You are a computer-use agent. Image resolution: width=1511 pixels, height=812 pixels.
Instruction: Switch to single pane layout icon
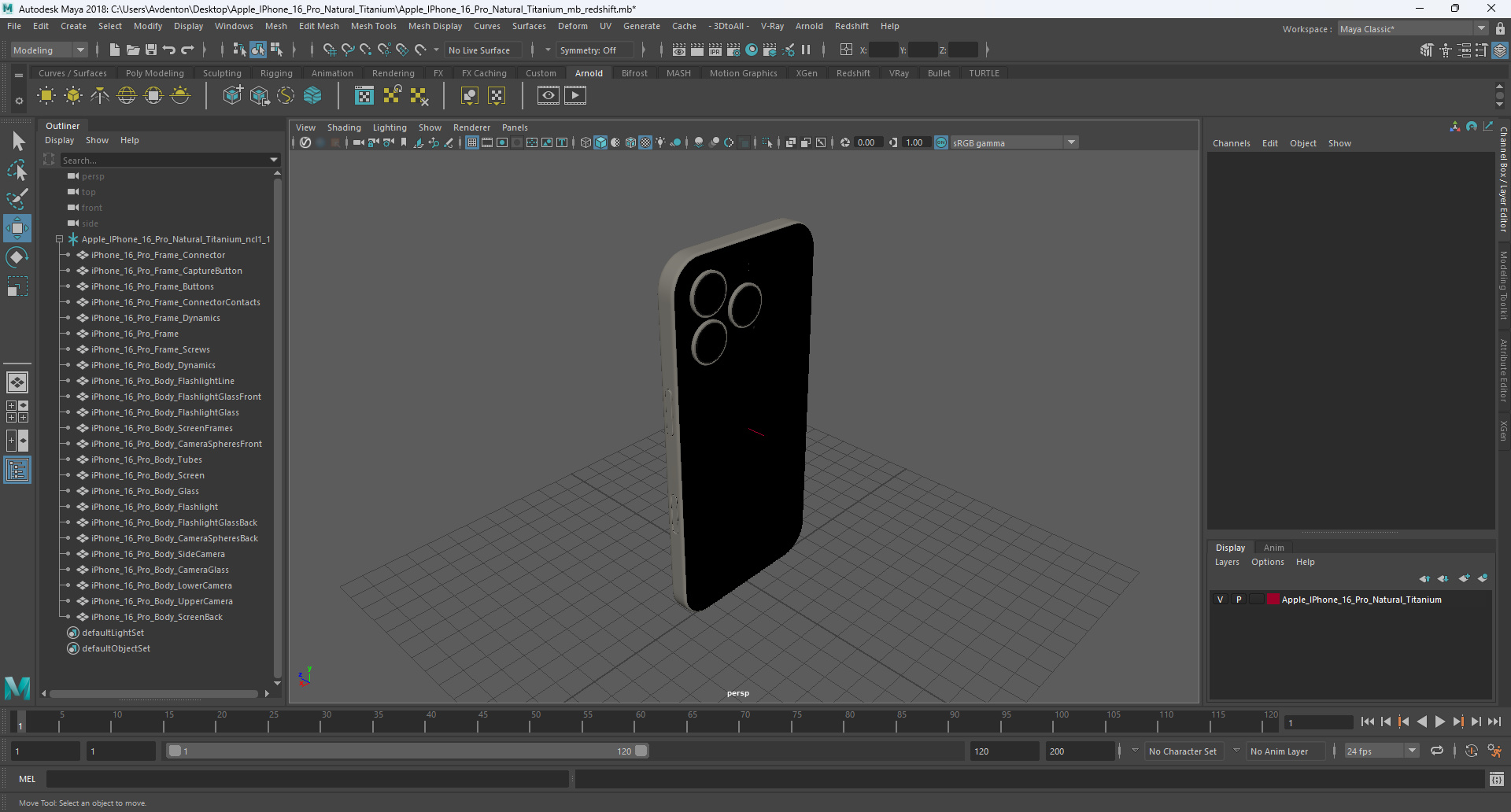pos(17,382)
